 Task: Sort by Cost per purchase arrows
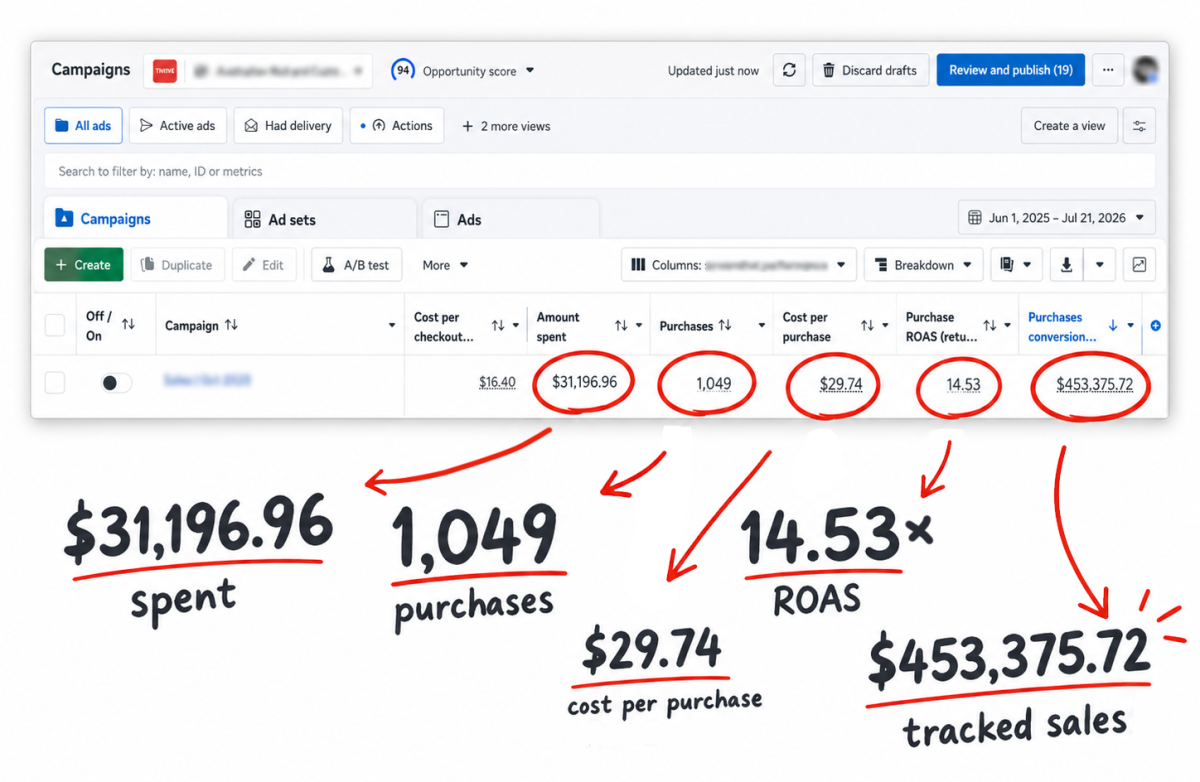[x=867, y=326]
